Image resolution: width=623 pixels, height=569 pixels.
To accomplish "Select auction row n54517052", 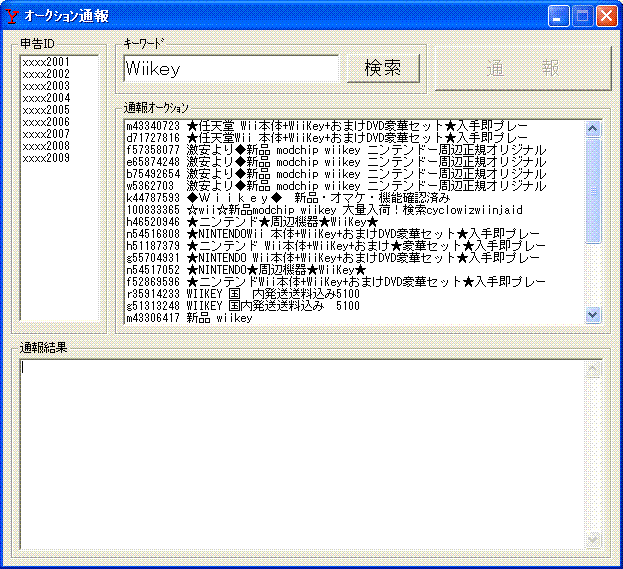I will 354,270.
